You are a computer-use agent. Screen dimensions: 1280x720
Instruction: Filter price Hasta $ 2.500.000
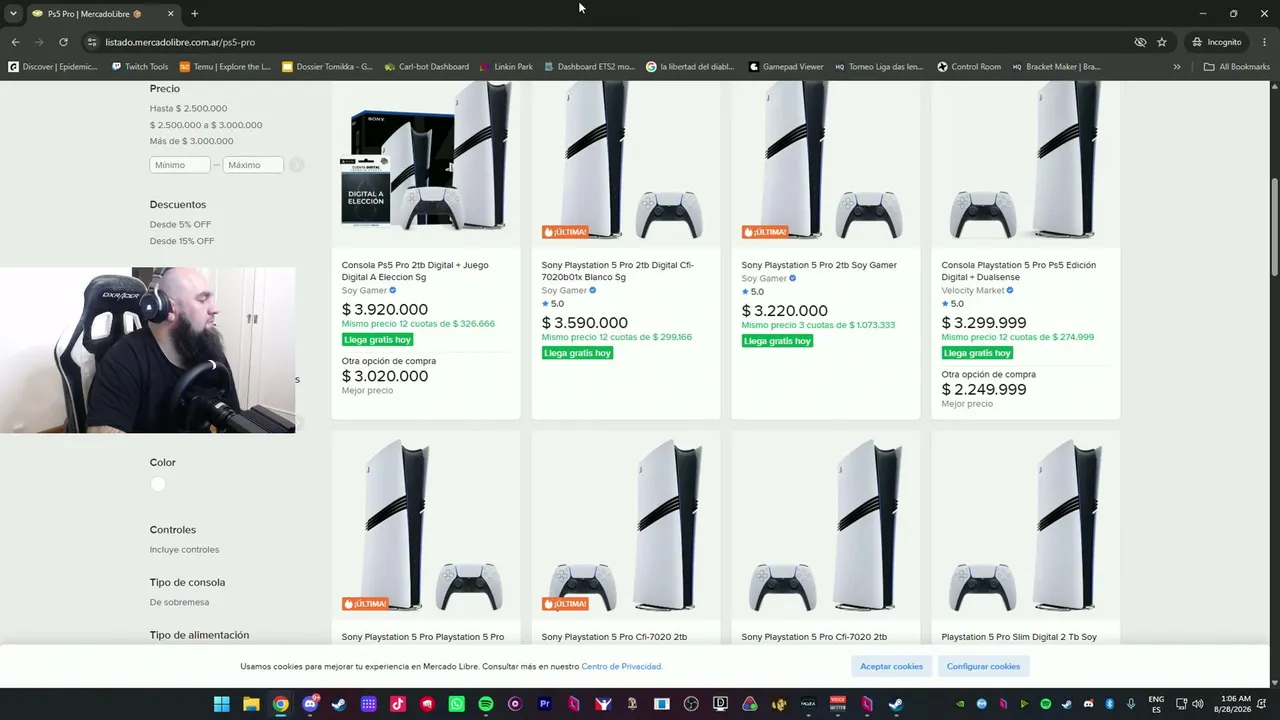[x=188, y=108]
